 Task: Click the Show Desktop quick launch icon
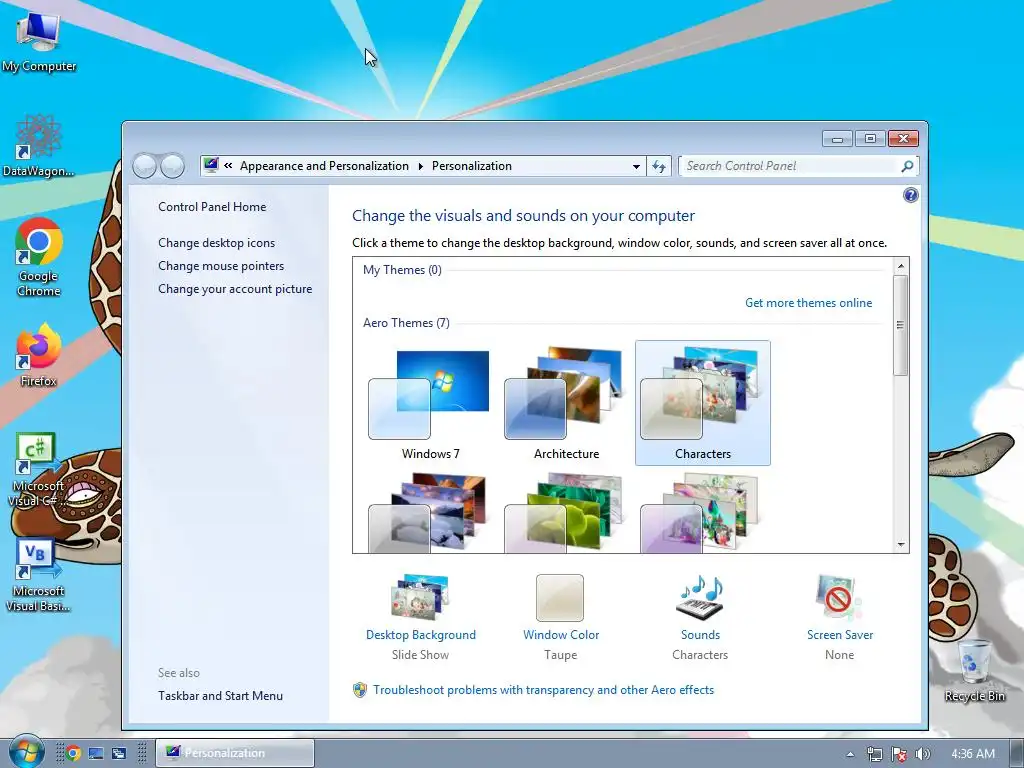coord(96,753)
